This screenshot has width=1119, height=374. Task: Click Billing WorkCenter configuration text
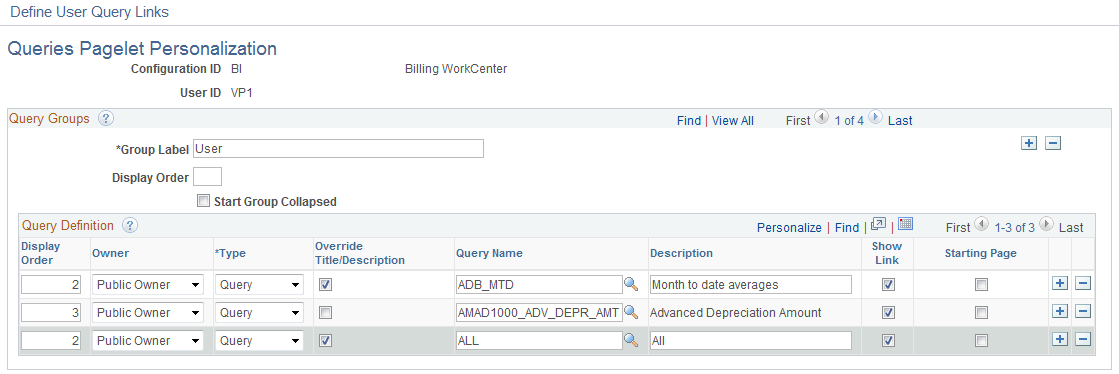[x=456, y=69]
